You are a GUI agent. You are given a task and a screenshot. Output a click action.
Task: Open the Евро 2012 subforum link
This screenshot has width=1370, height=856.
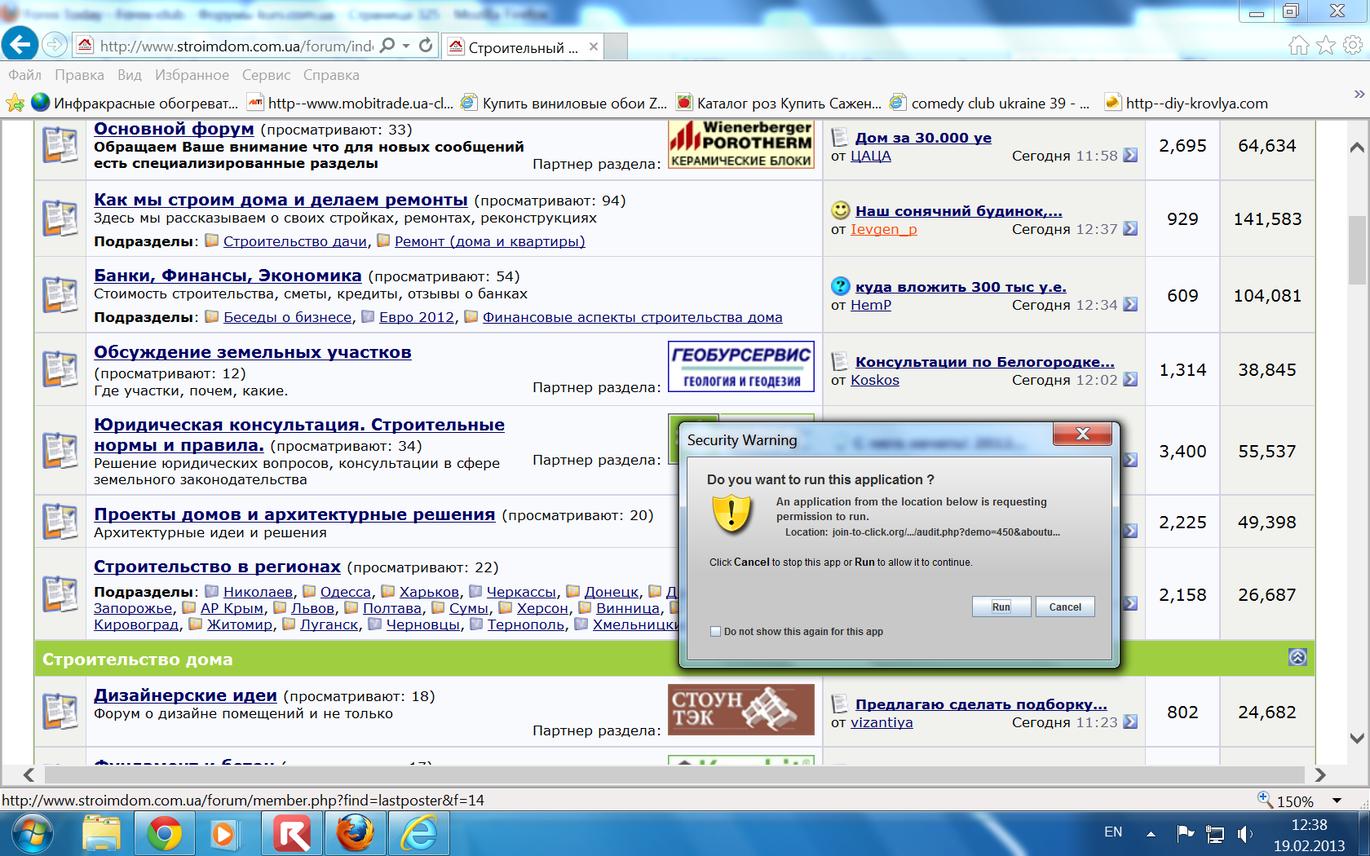416,317
